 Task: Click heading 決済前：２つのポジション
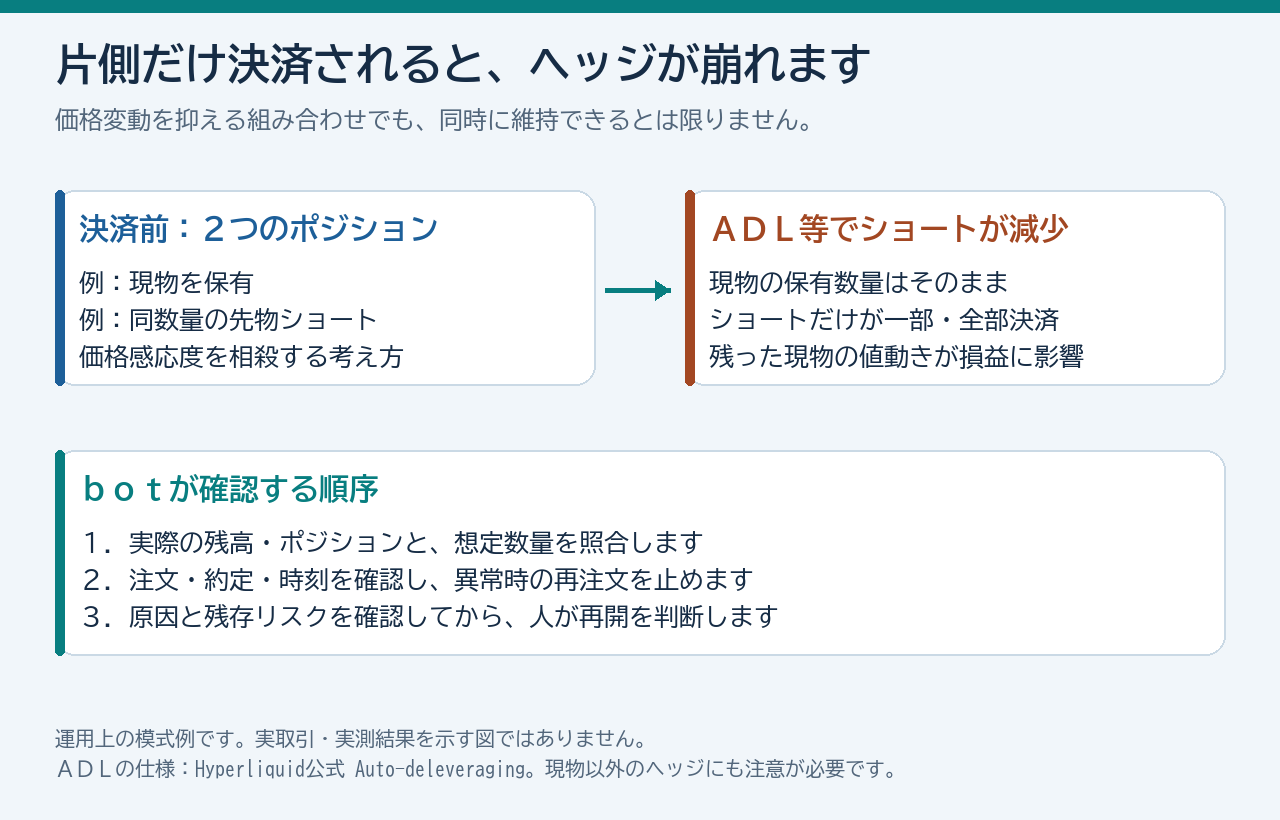click(258, 229)
